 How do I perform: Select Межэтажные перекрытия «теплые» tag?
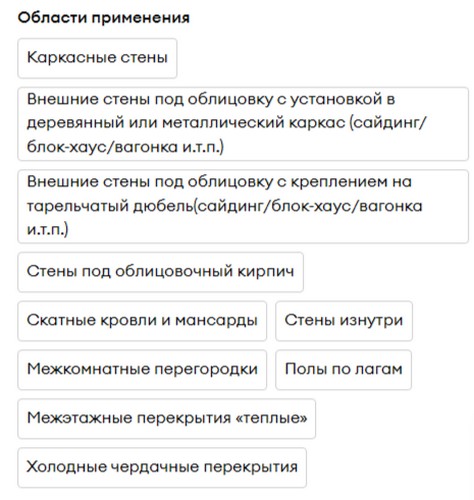tap(167, 419)
